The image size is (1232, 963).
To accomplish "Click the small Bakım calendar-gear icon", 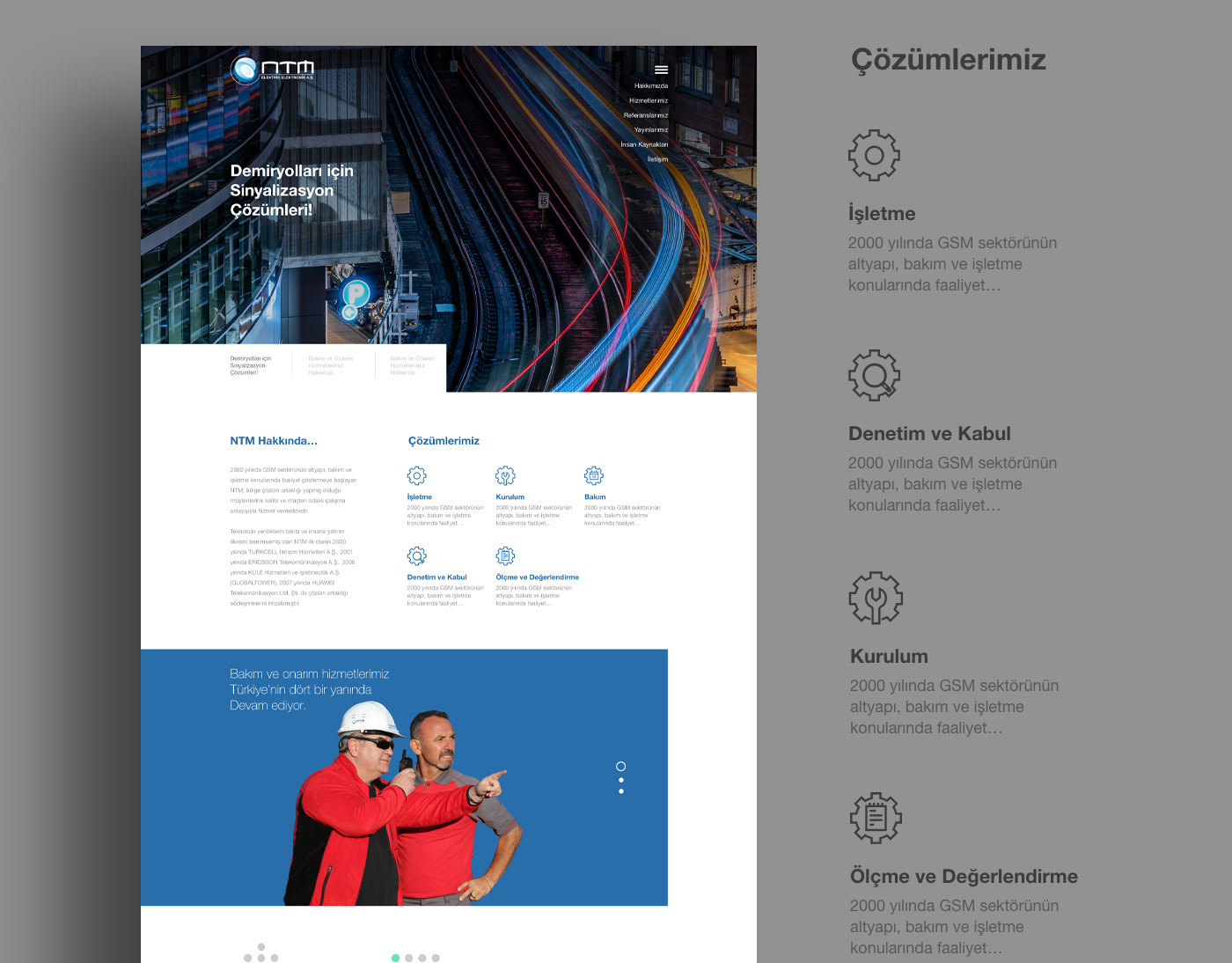I will (x=594, y=475).
